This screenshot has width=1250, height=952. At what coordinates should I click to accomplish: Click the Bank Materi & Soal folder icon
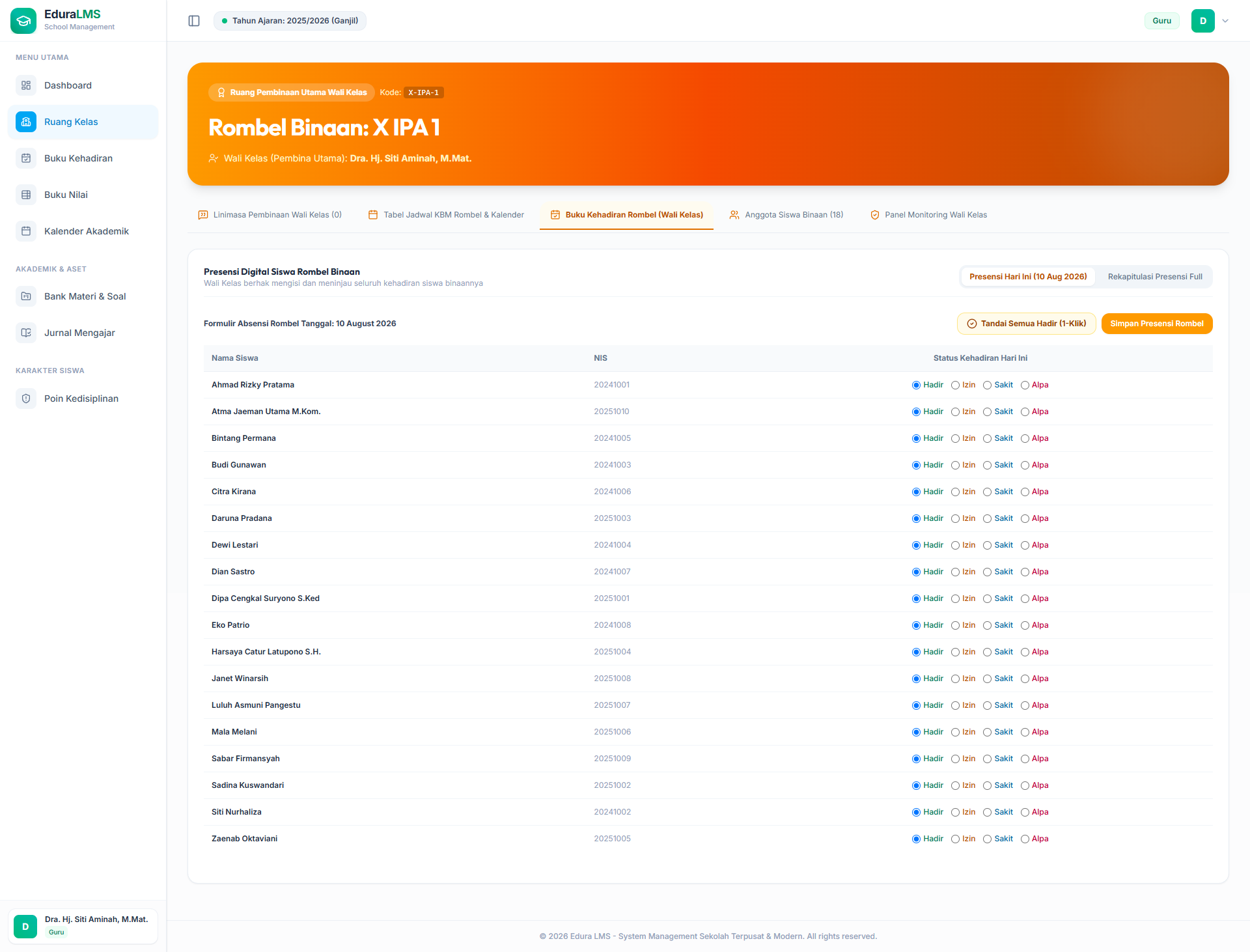pos(26,296)
